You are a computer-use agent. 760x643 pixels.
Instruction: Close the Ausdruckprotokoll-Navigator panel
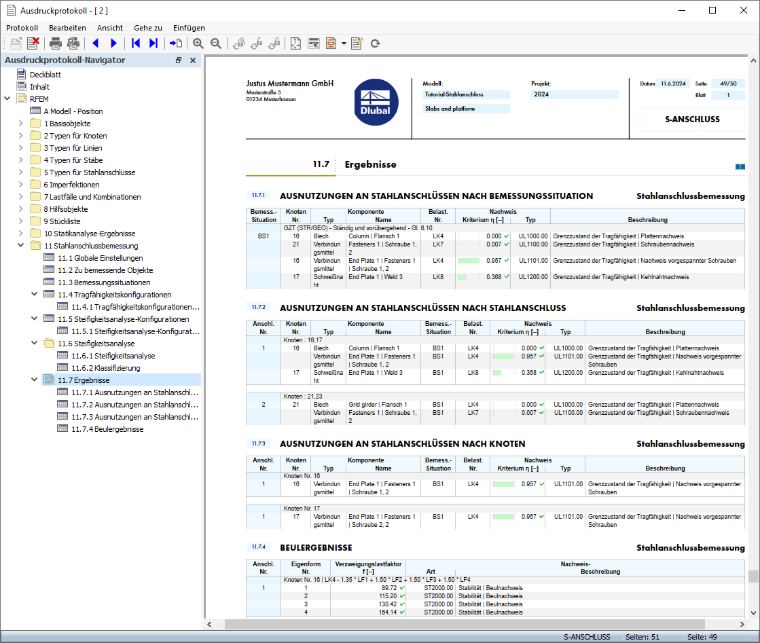pos(192,60)
